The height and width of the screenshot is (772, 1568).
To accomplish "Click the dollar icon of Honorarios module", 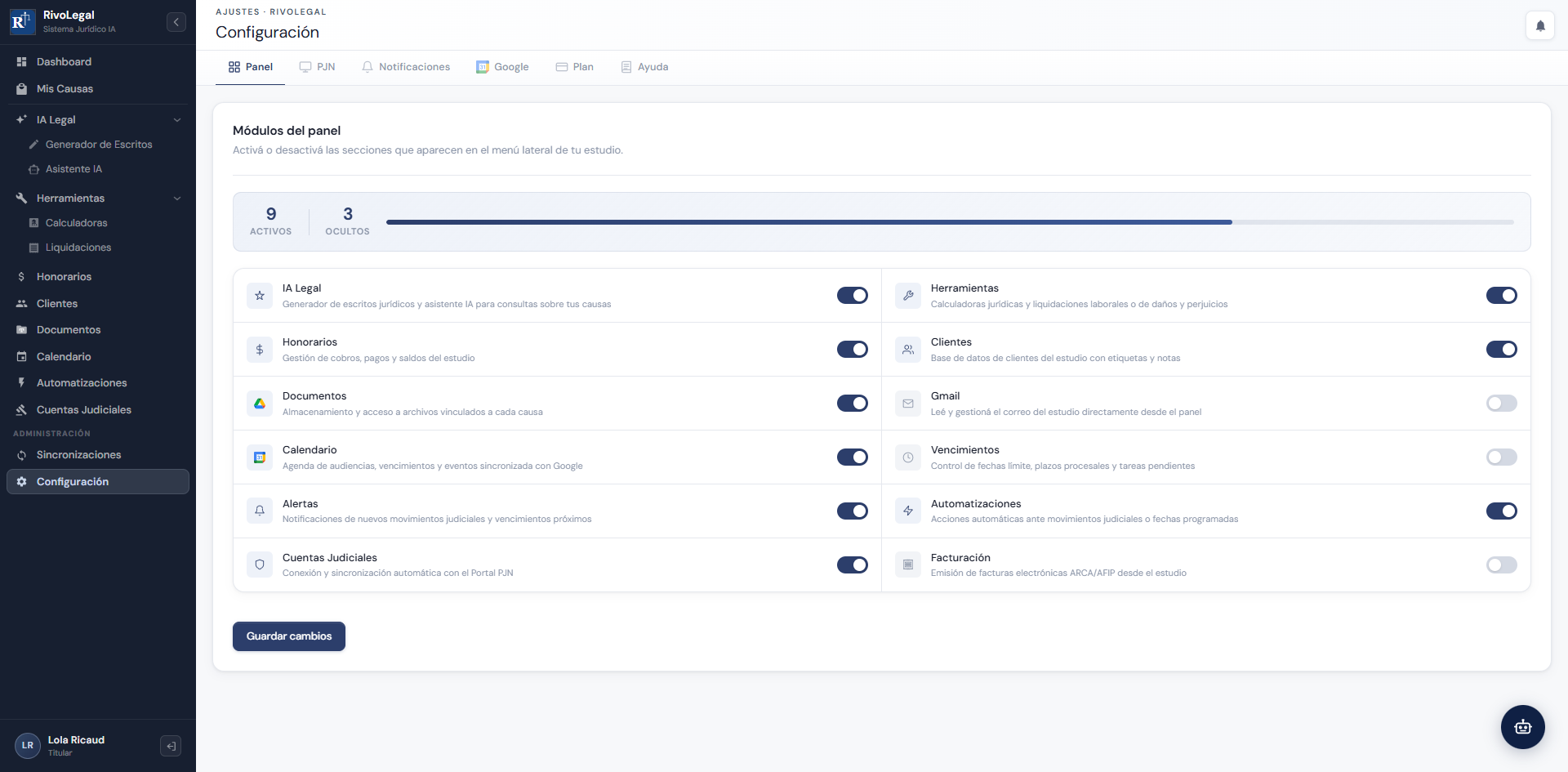I will coord(260,350).
